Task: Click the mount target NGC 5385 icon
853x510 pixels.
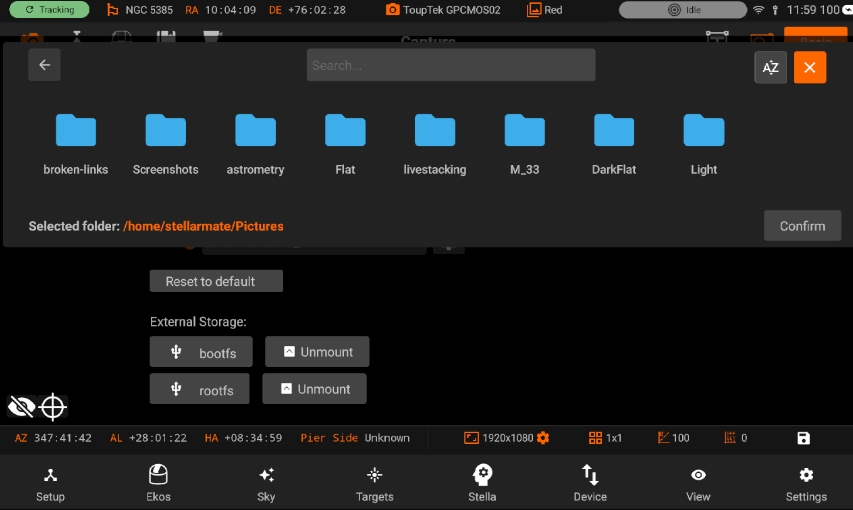Action: click(113, 10)
